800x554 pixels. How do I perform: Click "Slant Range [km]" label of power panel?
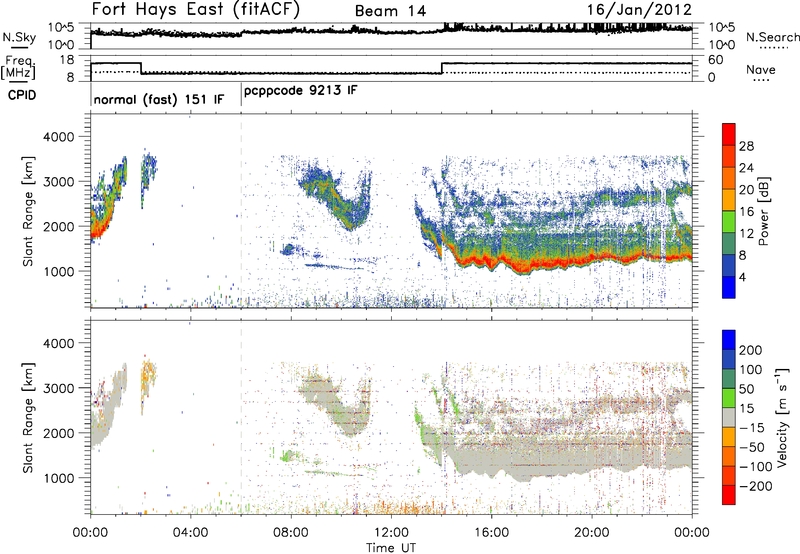coord(28,211)
